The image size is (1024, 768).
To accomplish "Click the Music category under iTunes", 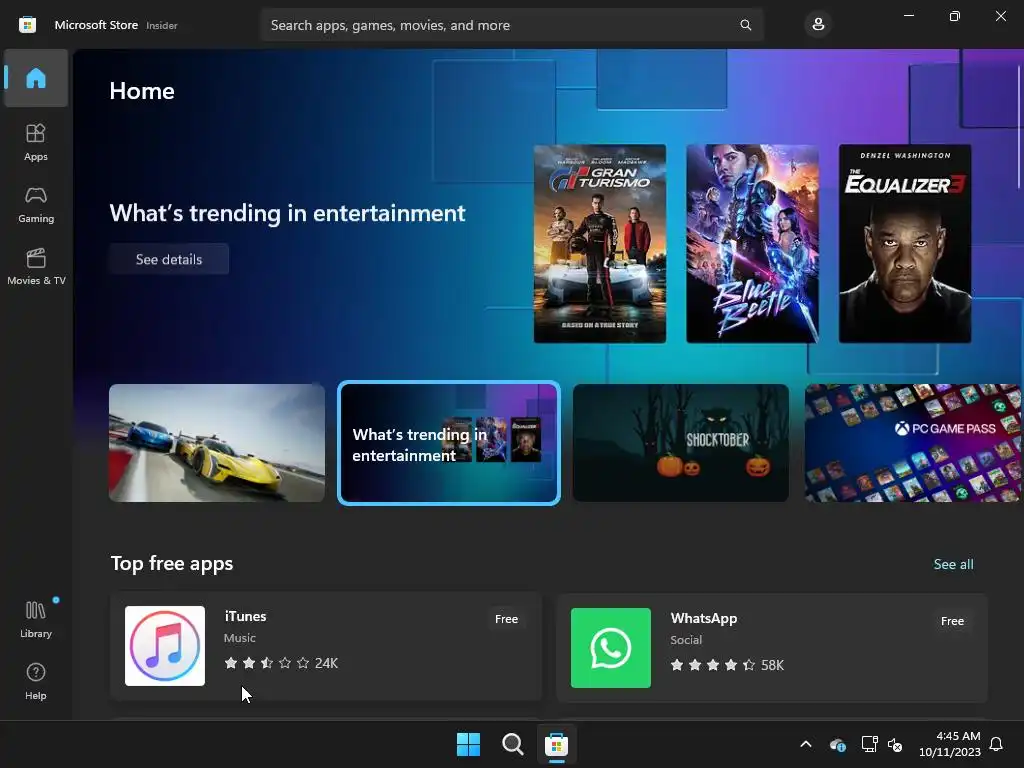I will pyautogui.click(x=240, y=638).
